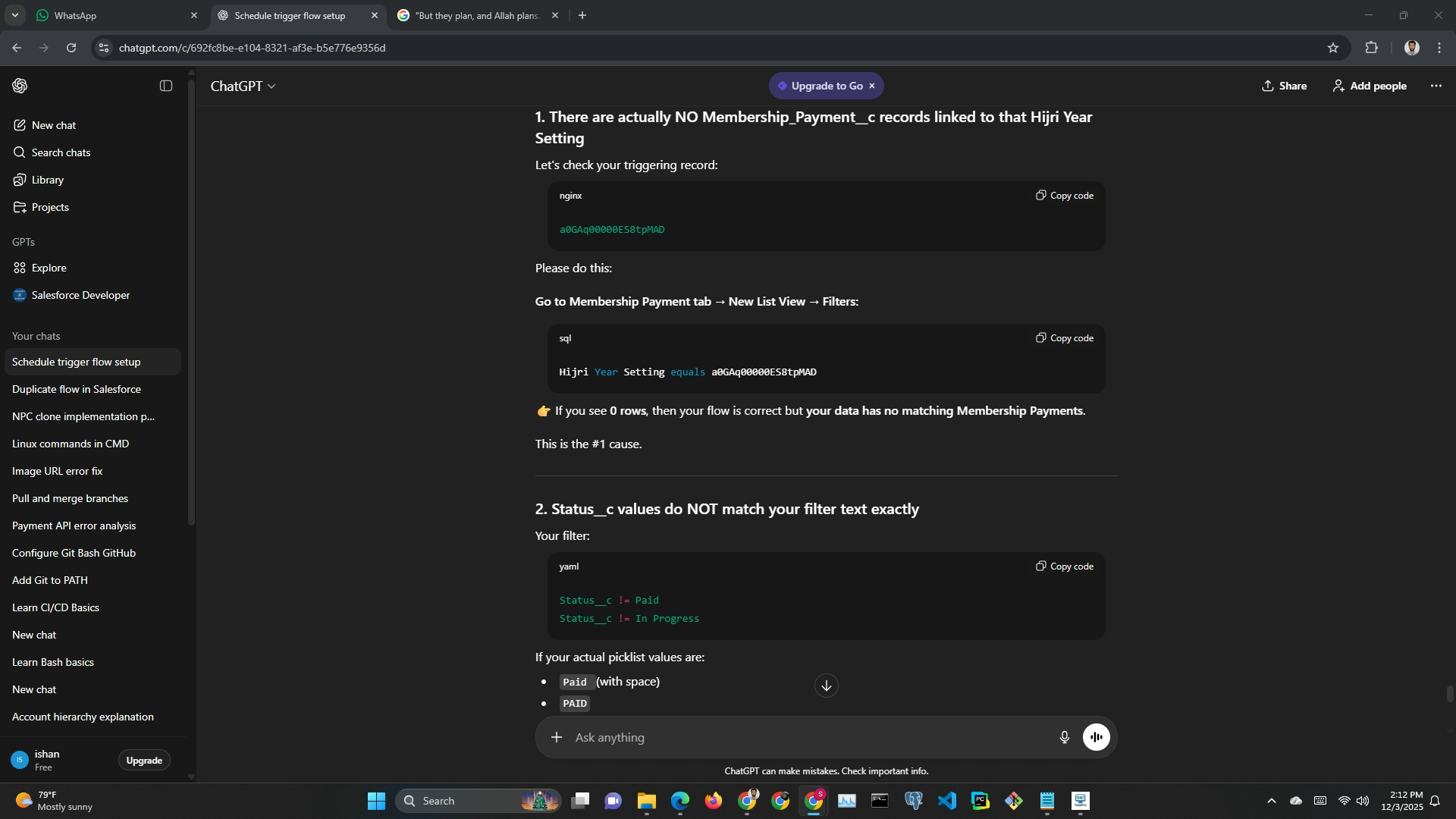This screenshot has height=819, width=1456.
Task: Click the scroll-to-bottom arrow button
Action: (826, 686)
